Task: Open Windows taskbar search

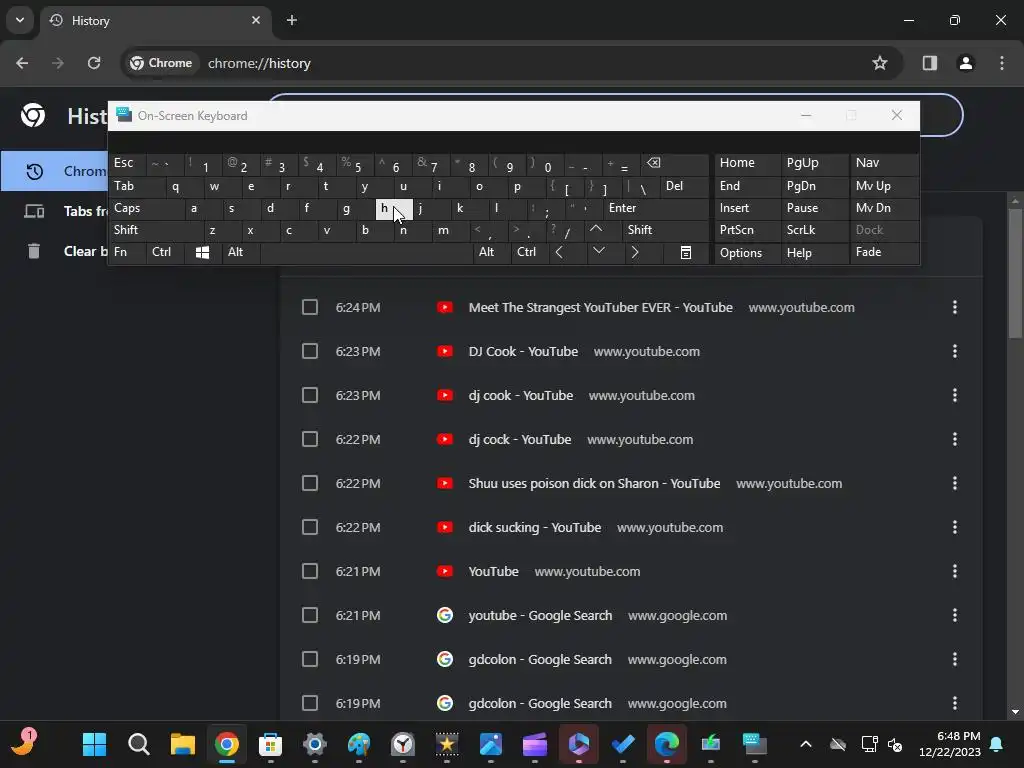Action: 138,744
